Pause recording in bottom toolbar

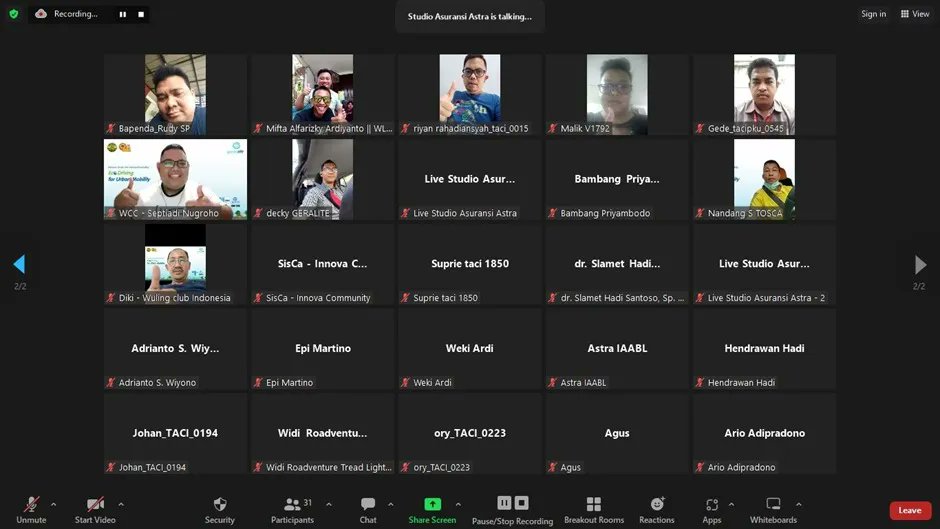pos(504,503)
